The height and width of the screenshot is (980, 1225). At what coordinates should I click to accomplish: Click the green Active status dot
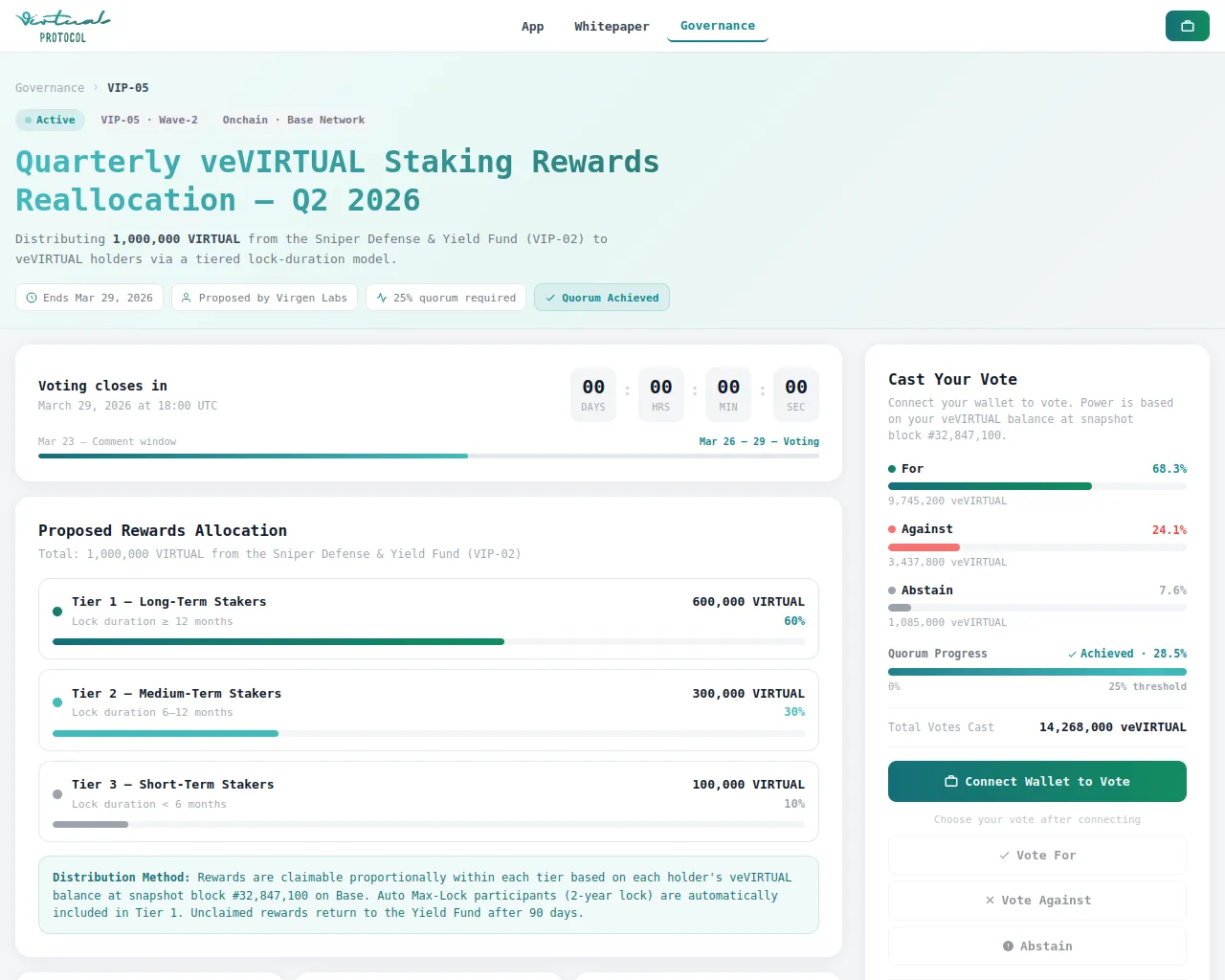tap(29, 121)
